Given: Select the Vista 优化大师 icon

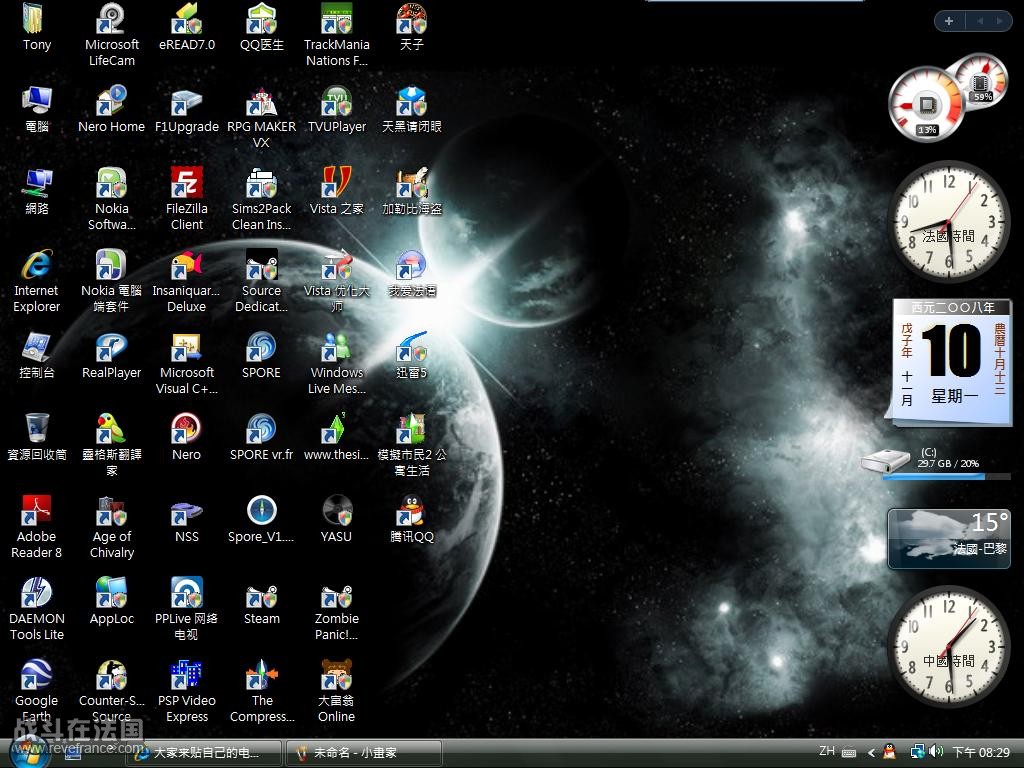Looking at the screenshot, I should 336,264.
